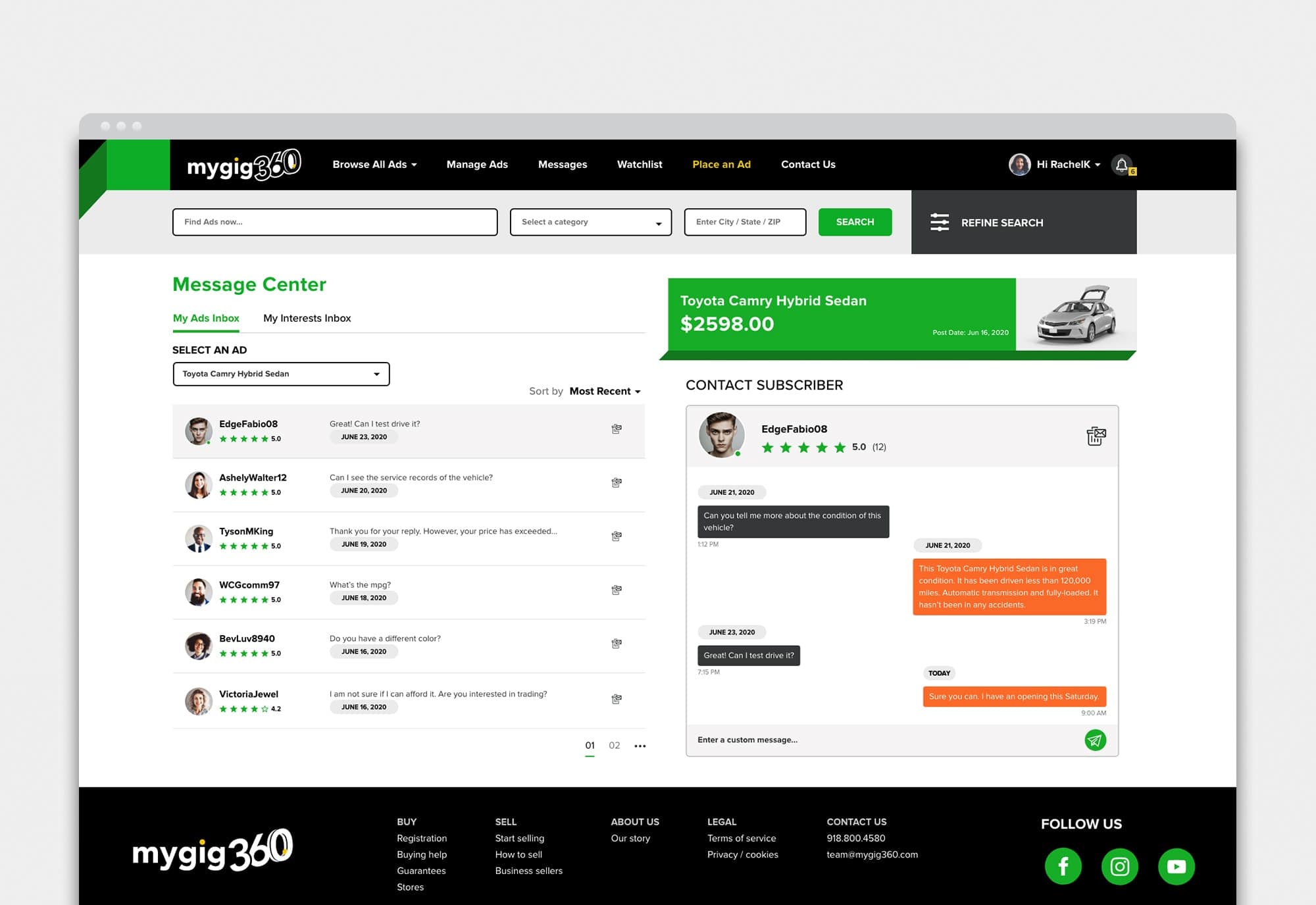Change sorting via the Most Recent dropdown

coord(603,391)
